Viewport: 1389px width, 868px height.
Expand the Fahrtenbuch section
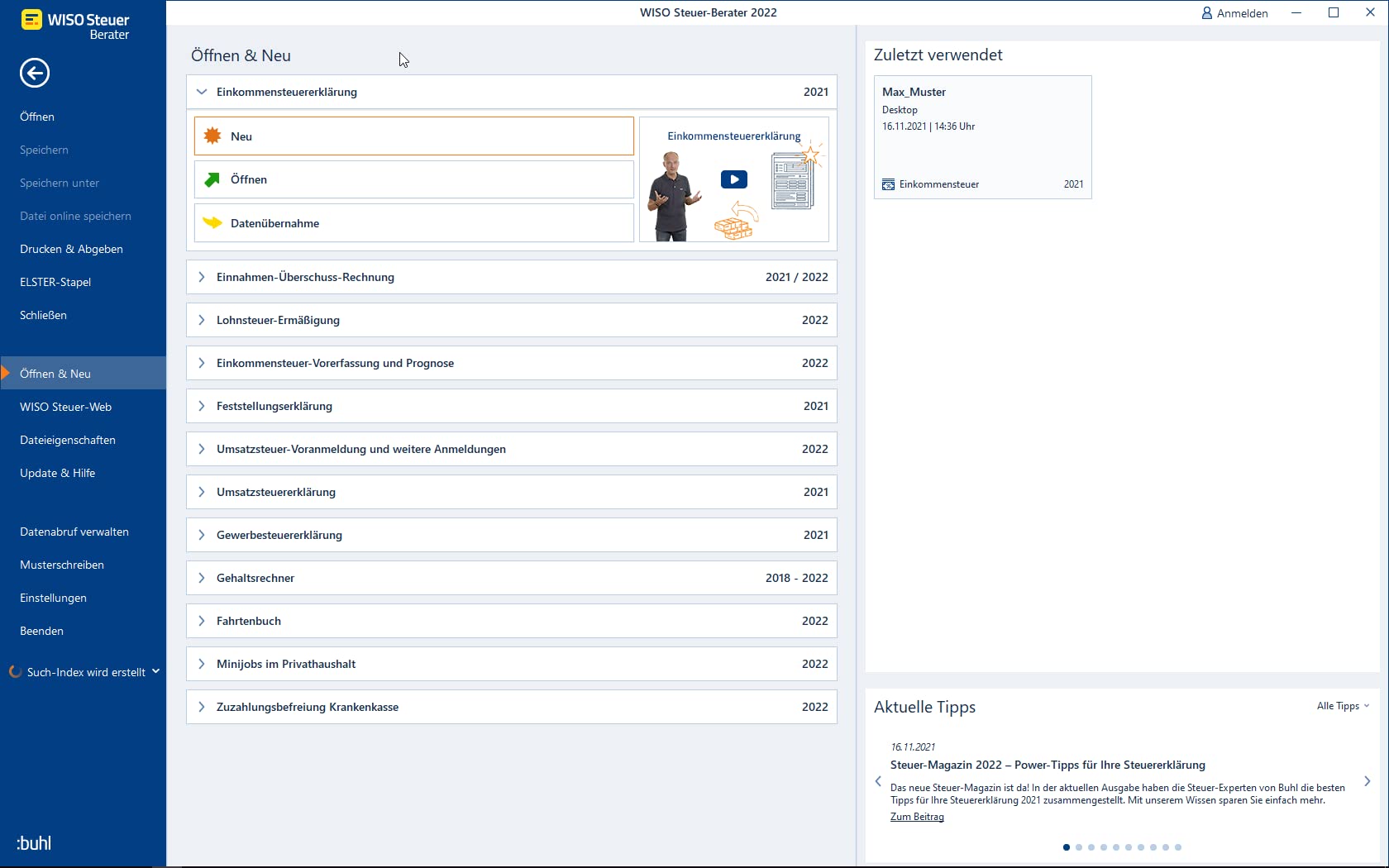(x=202, y=621)
